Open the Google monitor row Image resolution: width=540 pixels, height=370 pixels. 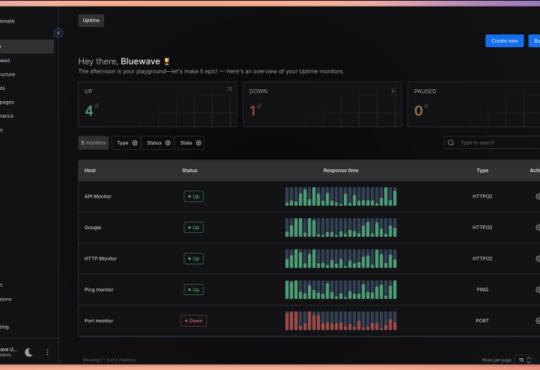309,227
